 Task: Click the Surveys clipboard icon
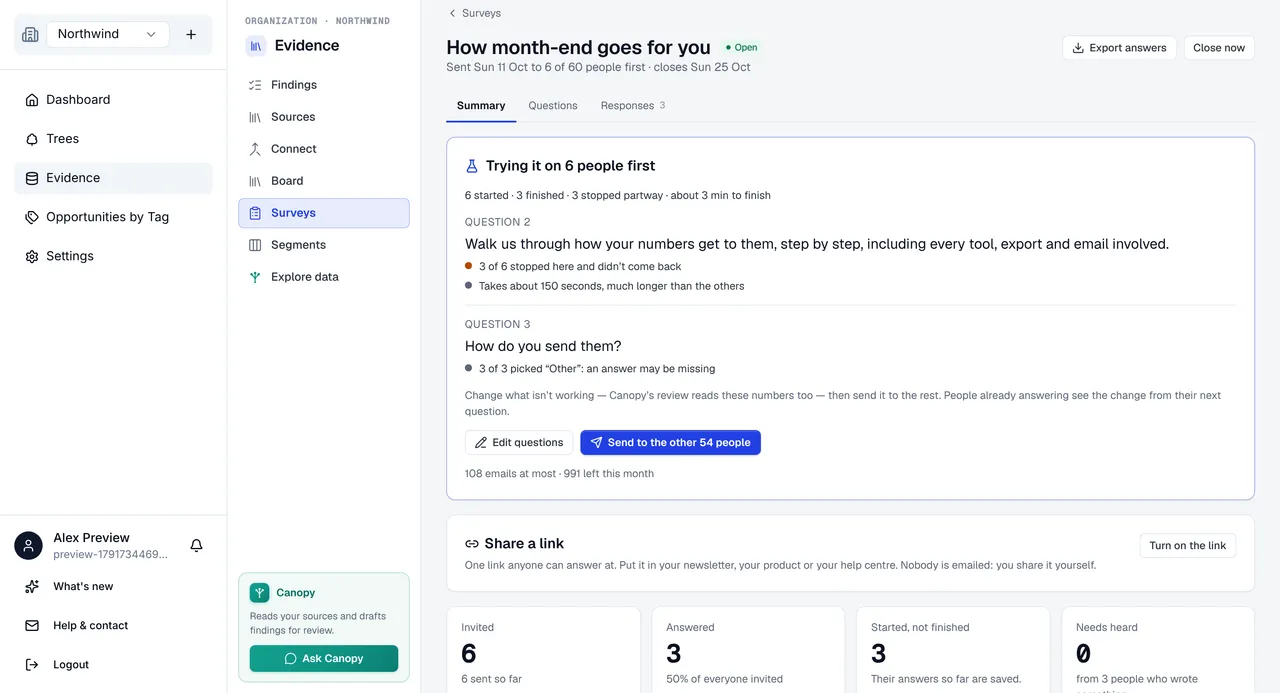click(x=255, y=213)
